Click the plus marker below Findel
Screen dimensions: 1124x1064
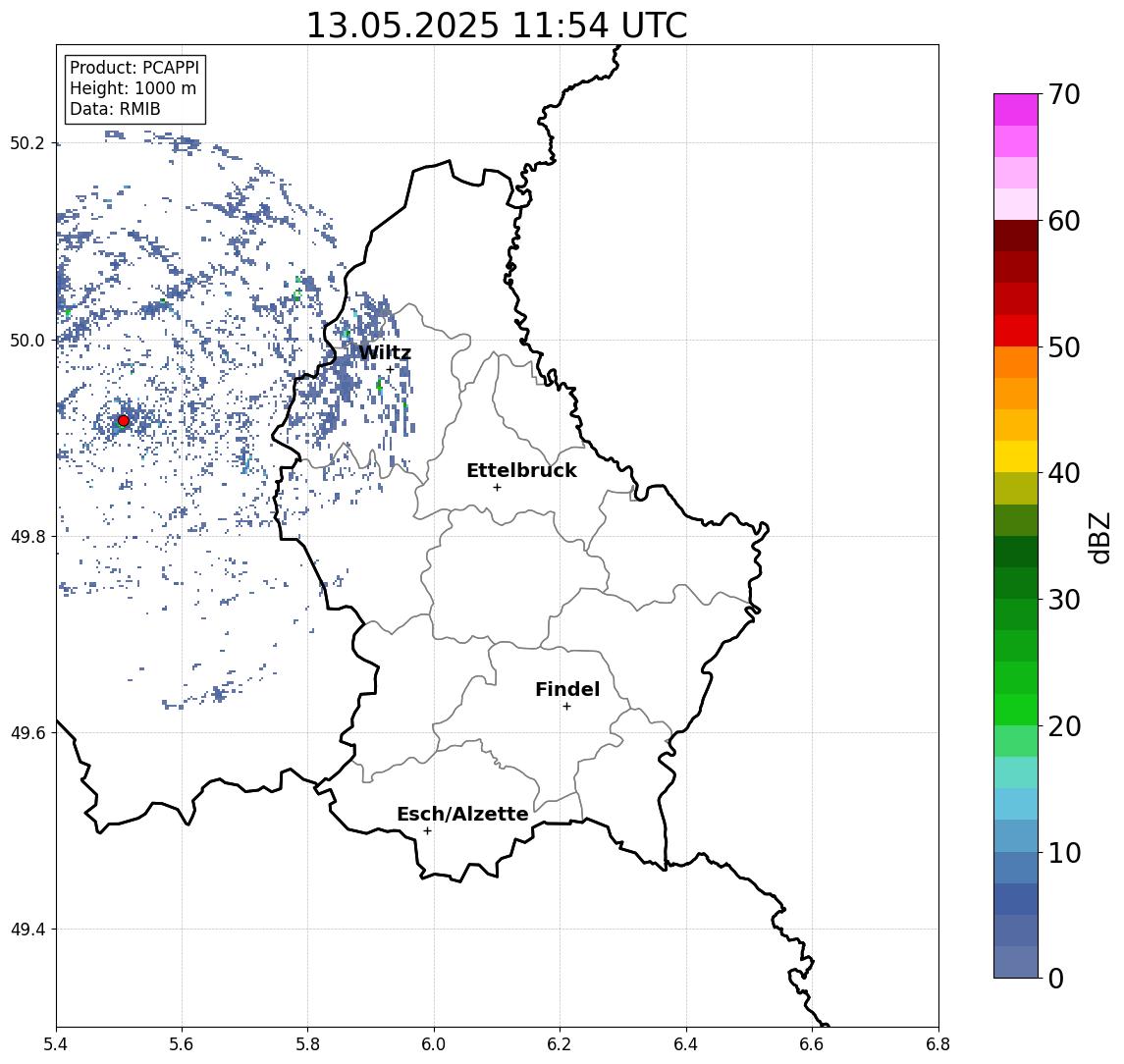(x=566, y=707)
